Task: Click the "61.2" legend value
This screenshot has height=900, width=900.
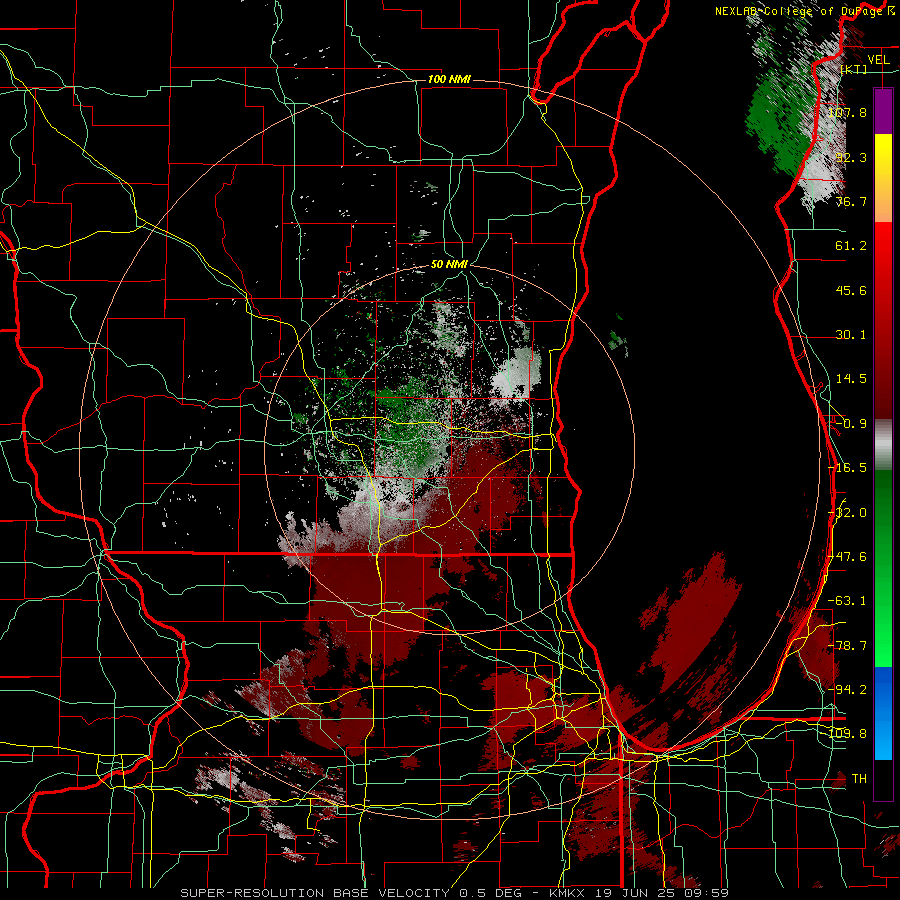Action: (x=851, y=246)
